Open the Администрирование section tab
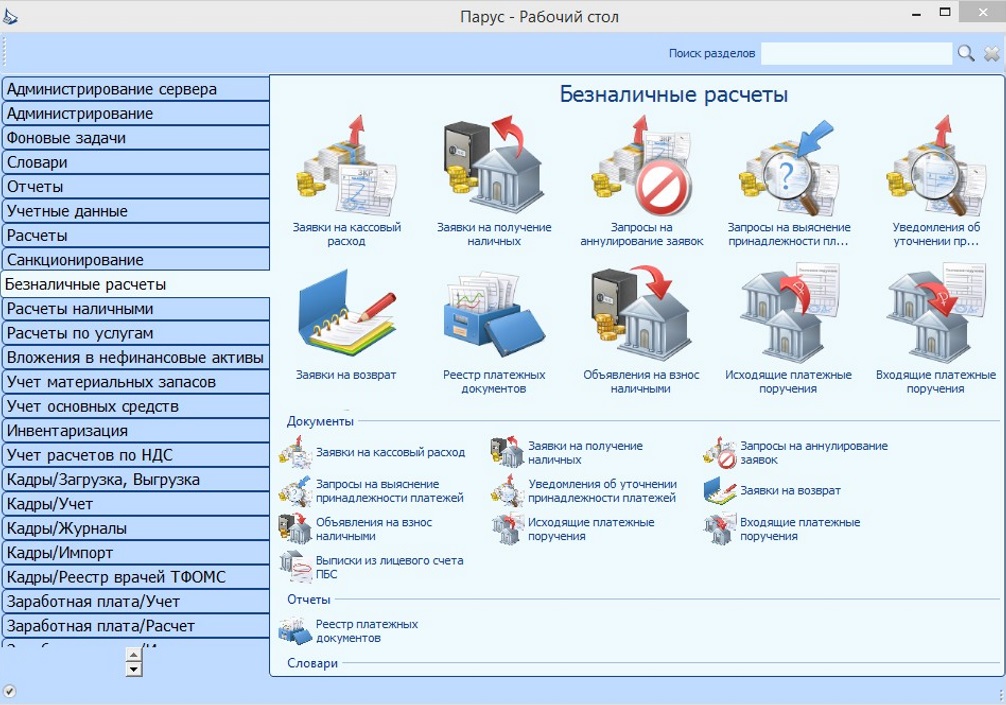This screenshot has width=1006, height=705. [135, 114]
